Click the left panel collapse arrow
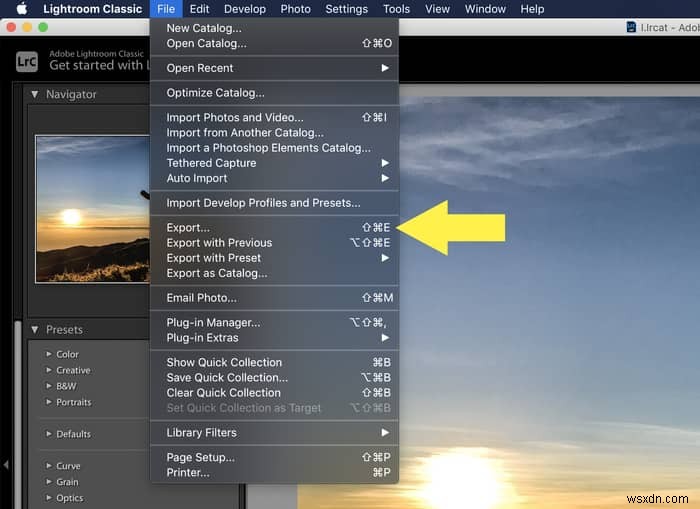700x509 pixels. tap(5, 465)
